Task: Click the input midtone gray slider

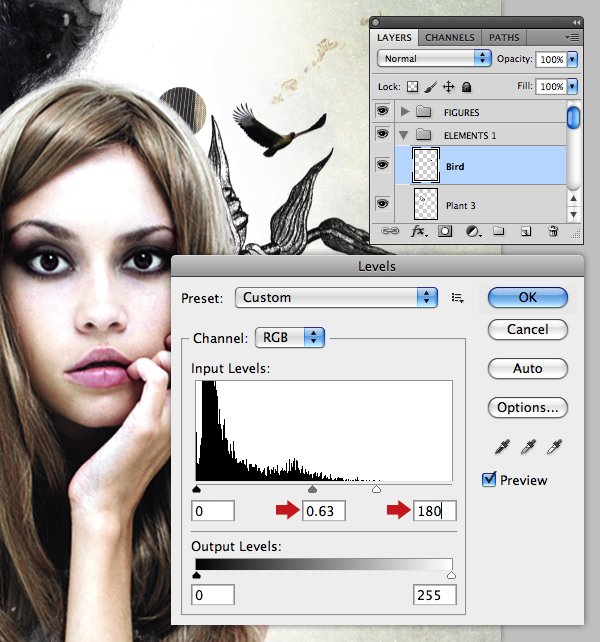Action: 312,489
